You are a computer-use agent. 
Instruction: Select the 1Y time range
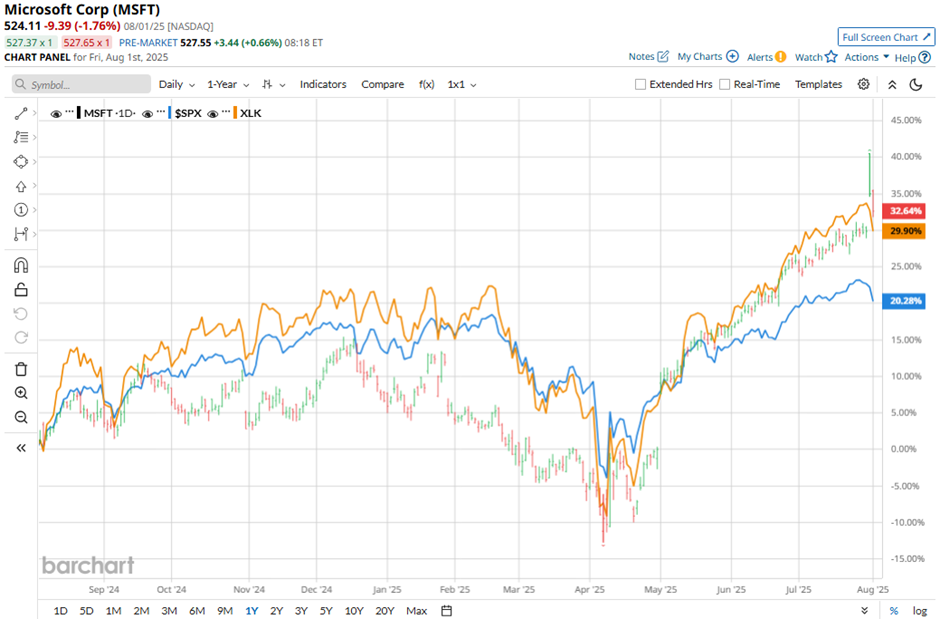[252, 611]
